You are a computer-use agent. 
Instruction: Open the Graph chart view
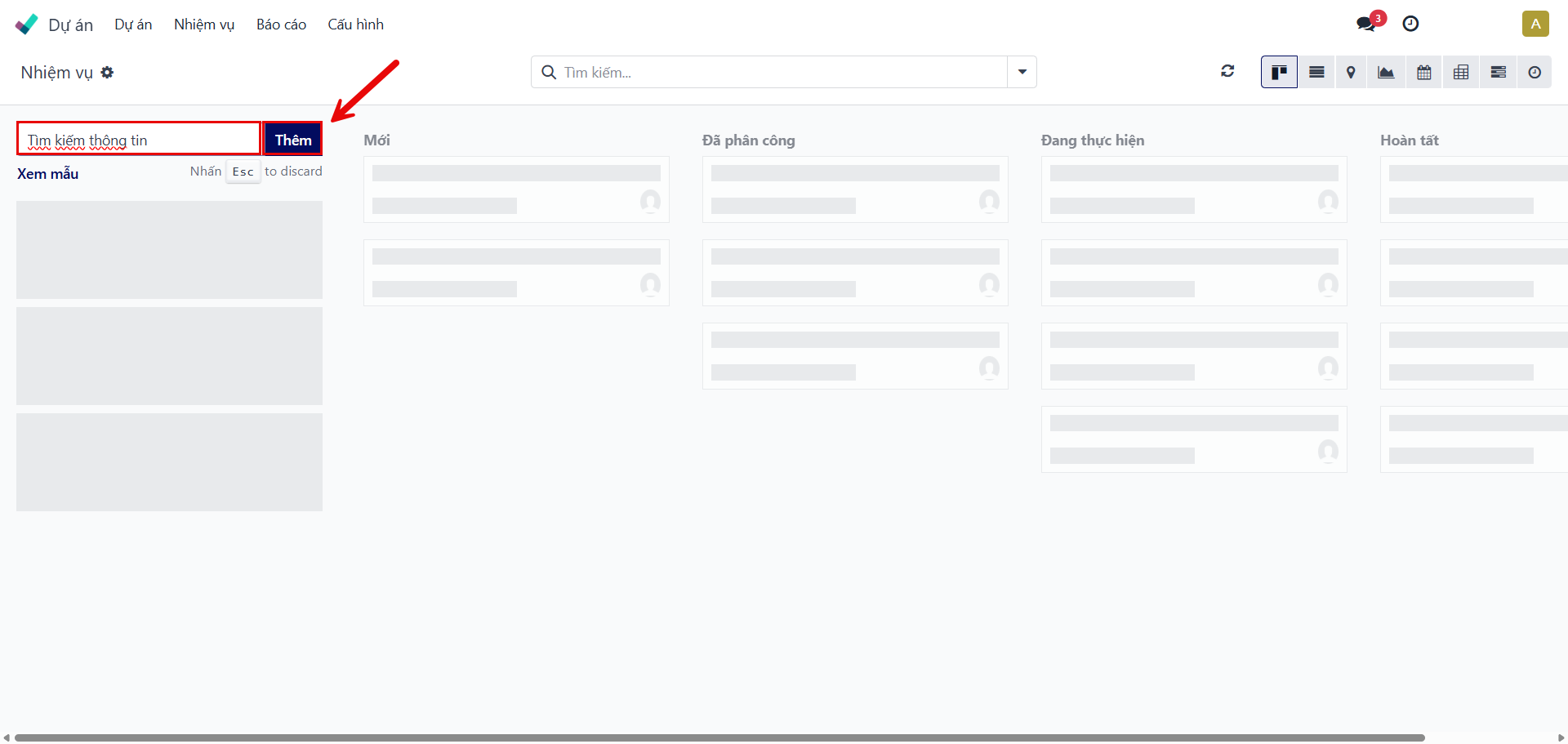[1386, 73]
